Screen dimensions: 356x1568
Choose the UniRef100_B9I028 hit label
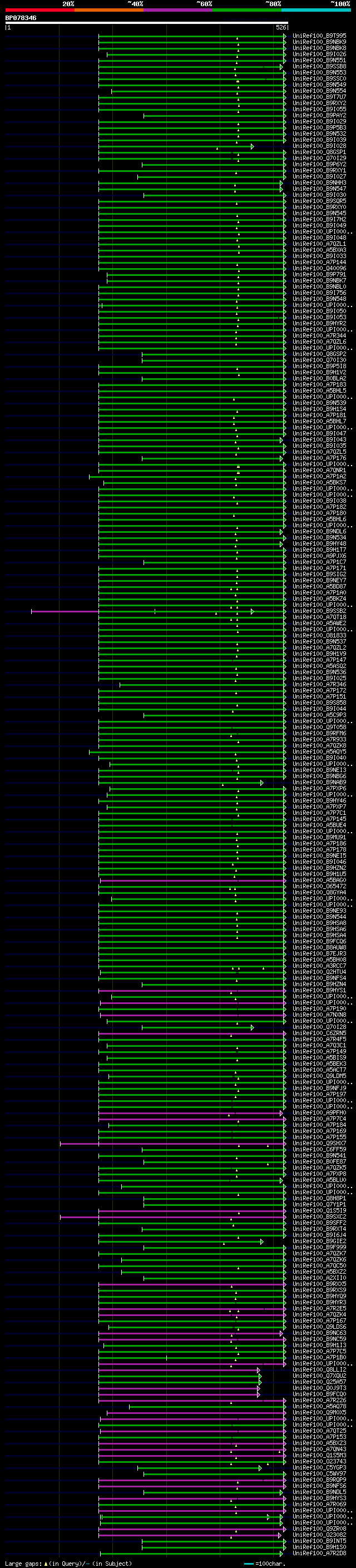pyautogui.click(x=319, y=146)
